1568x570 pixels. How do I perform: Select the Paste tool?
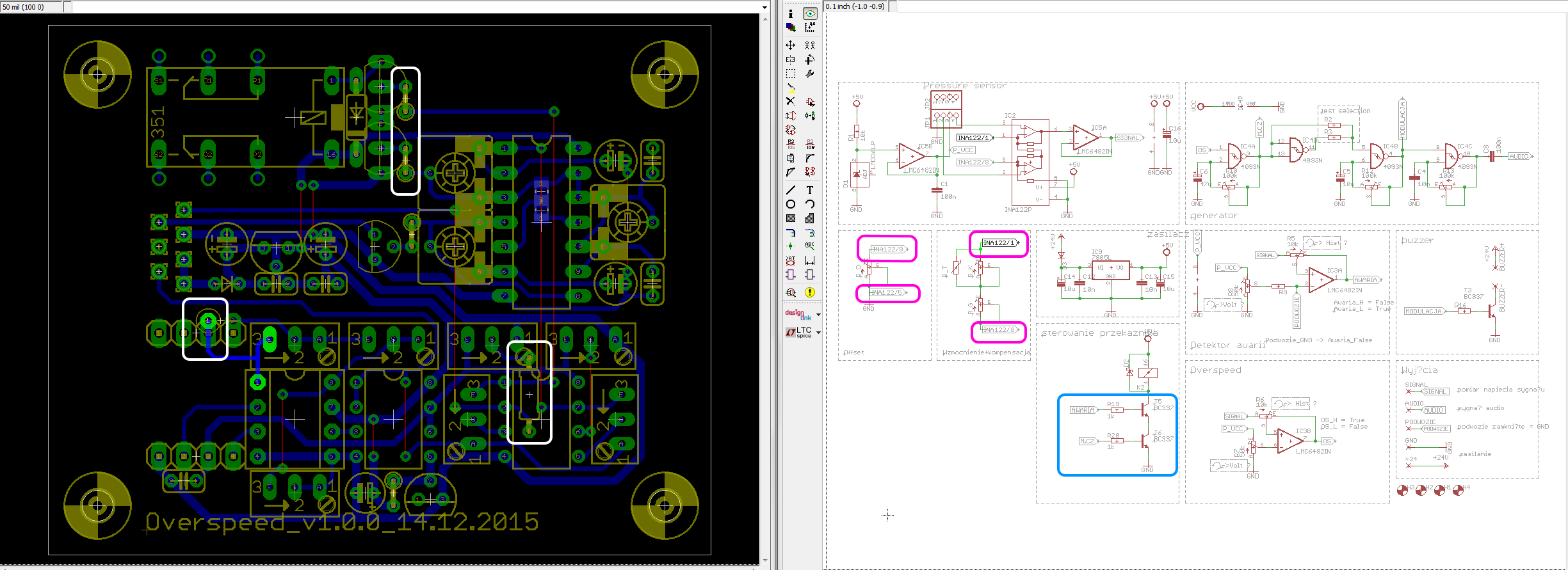point(791,88)
